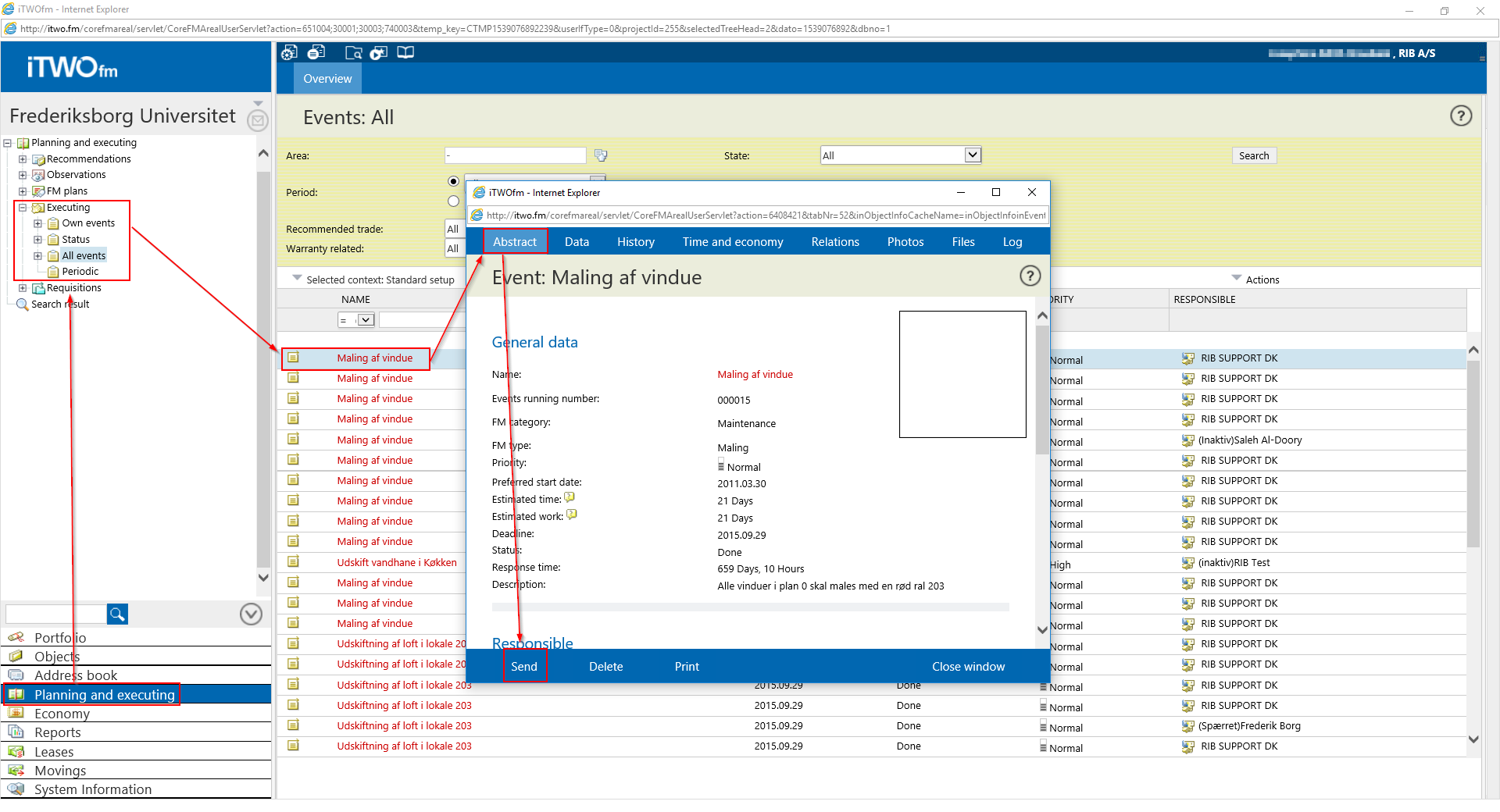Click the Reports module icon in sidebar
Screen dimensions: 1500x812
[16, 732]
